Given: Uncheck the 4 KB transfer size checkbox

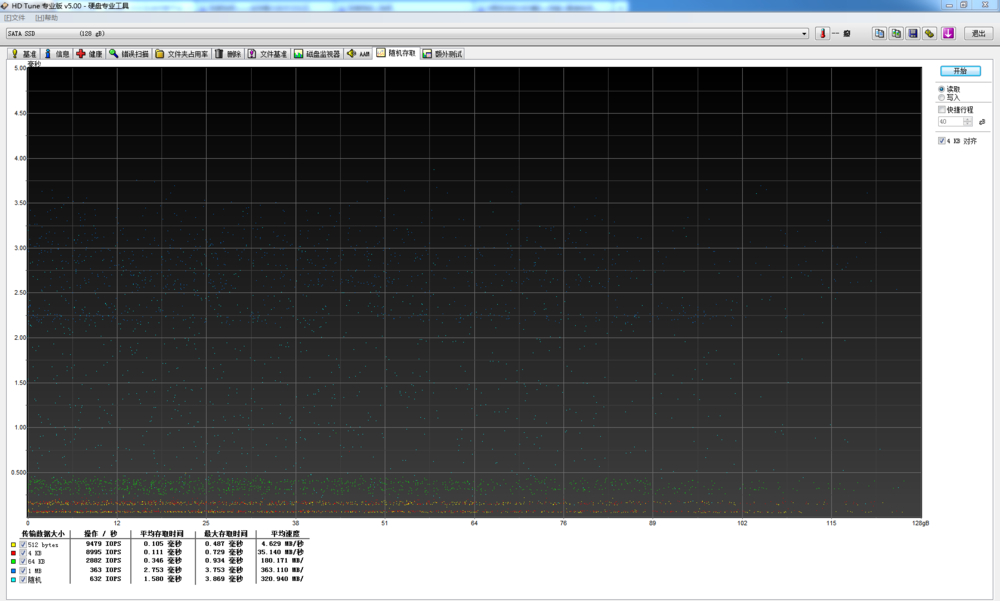Looking at the screenshot, I should pyautogui.click(x=23, y=553).
